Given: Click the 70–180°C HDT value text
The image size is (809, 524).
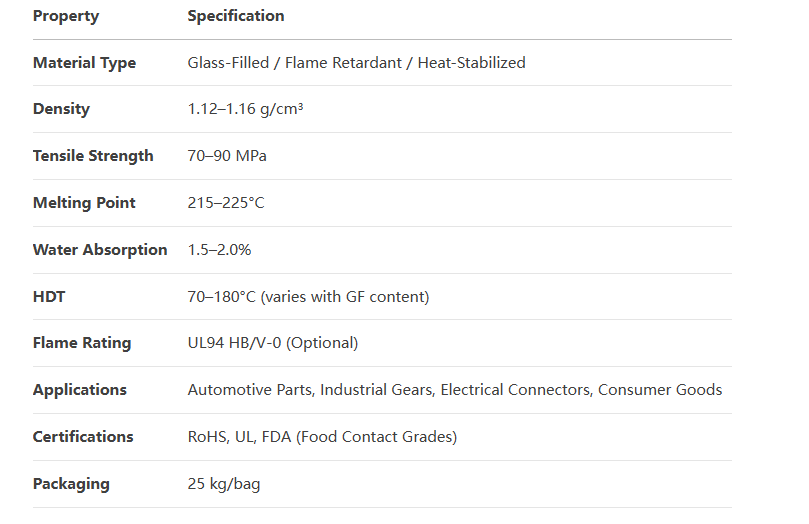Looking at the screenshot, I should [308, 297].
